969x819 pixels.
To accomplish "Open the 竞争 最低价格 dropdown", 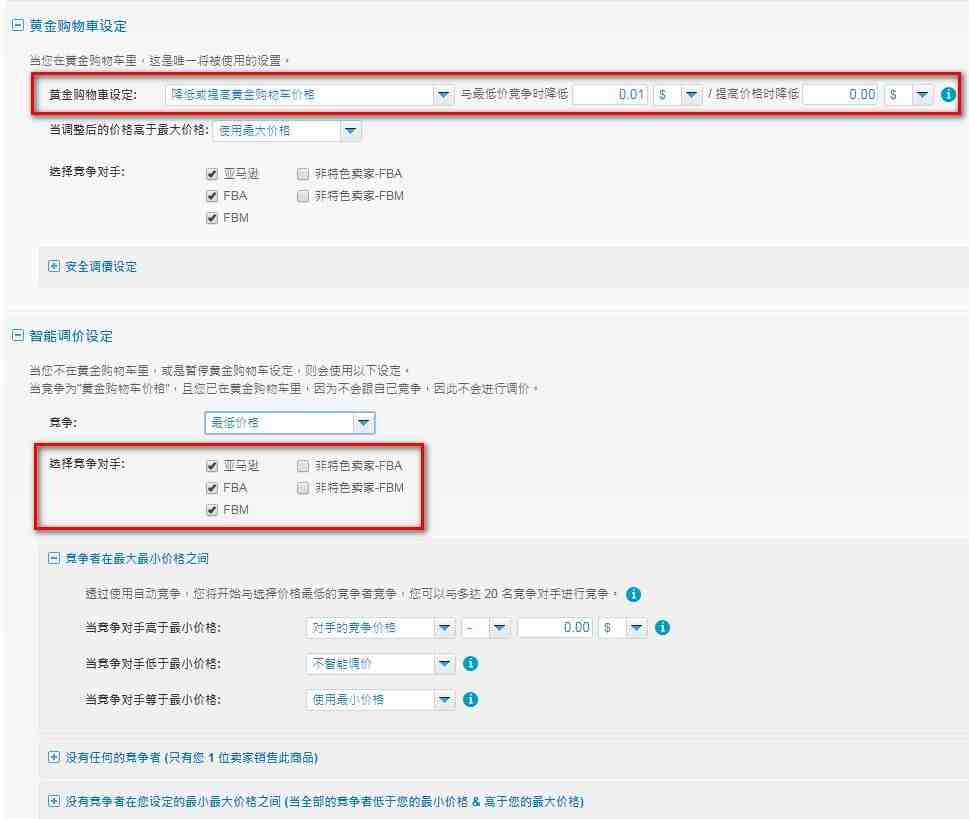I will click(364, 423).
